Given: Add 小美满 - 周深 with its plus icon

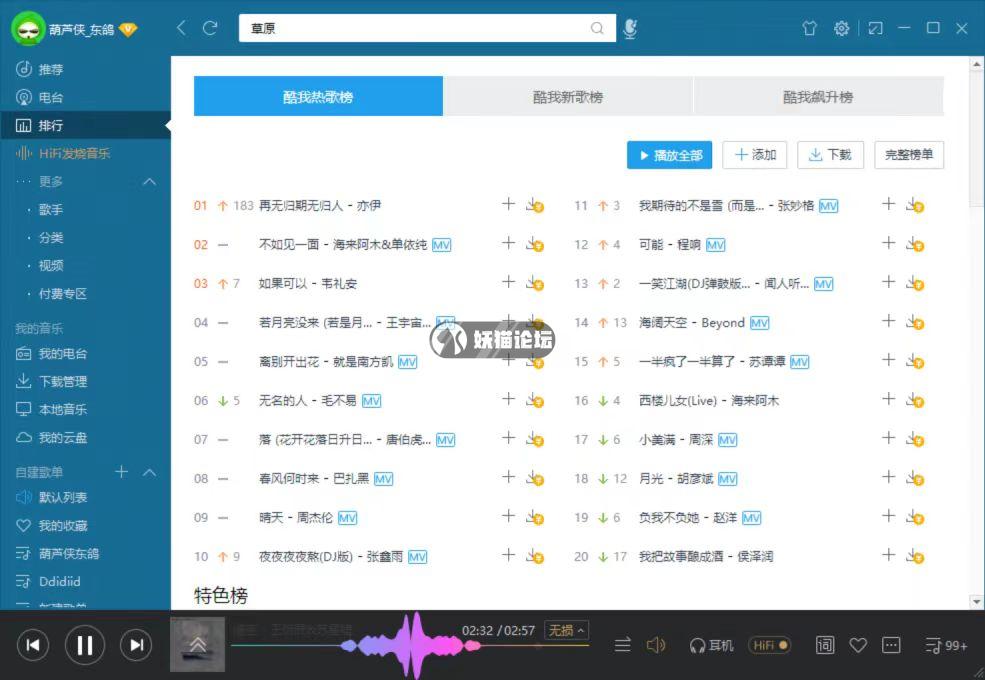Looking at the screenshot, I should 888,438.
